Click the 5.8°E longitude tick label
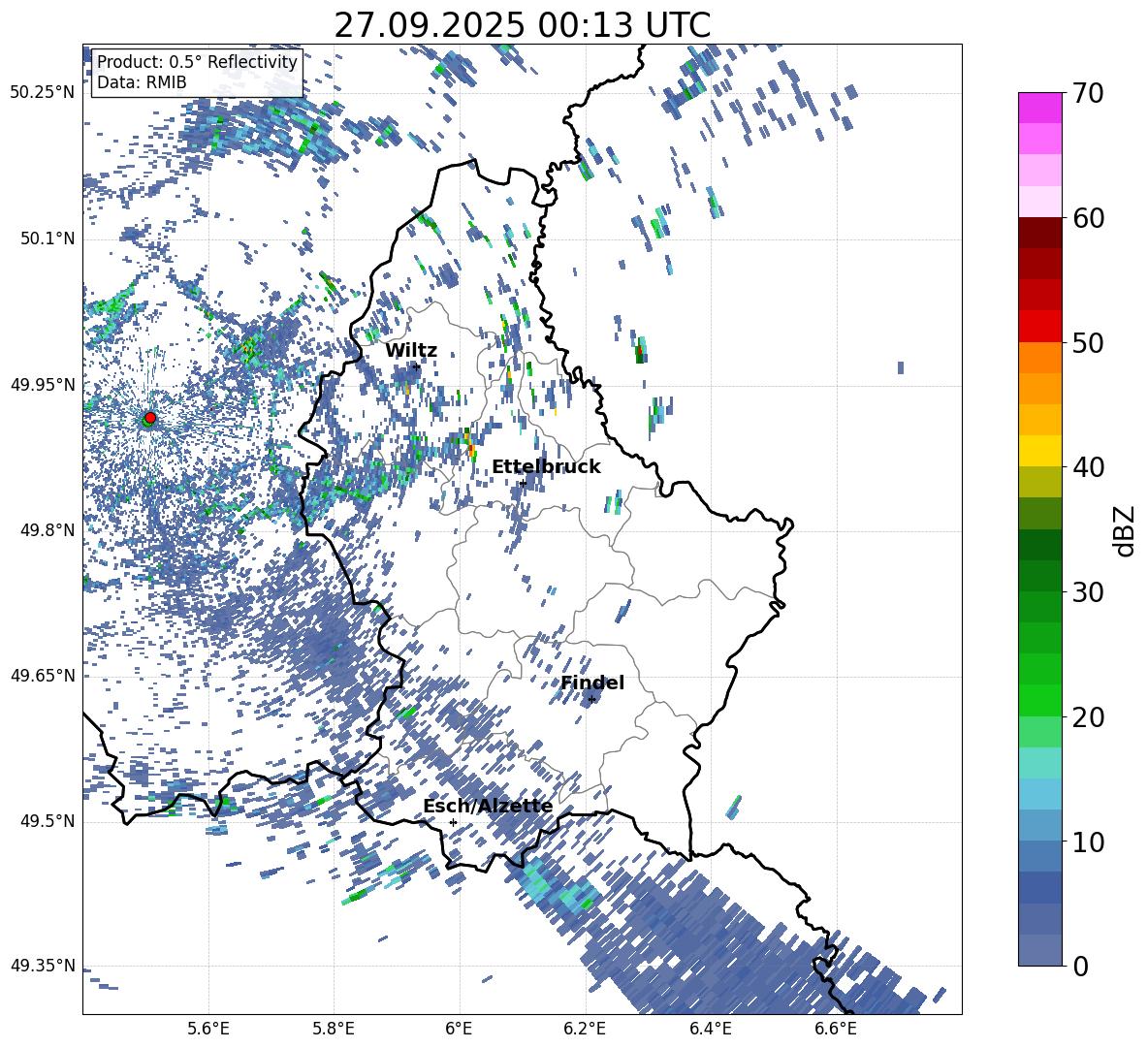1148x1048 pixels. point(334,1029)
